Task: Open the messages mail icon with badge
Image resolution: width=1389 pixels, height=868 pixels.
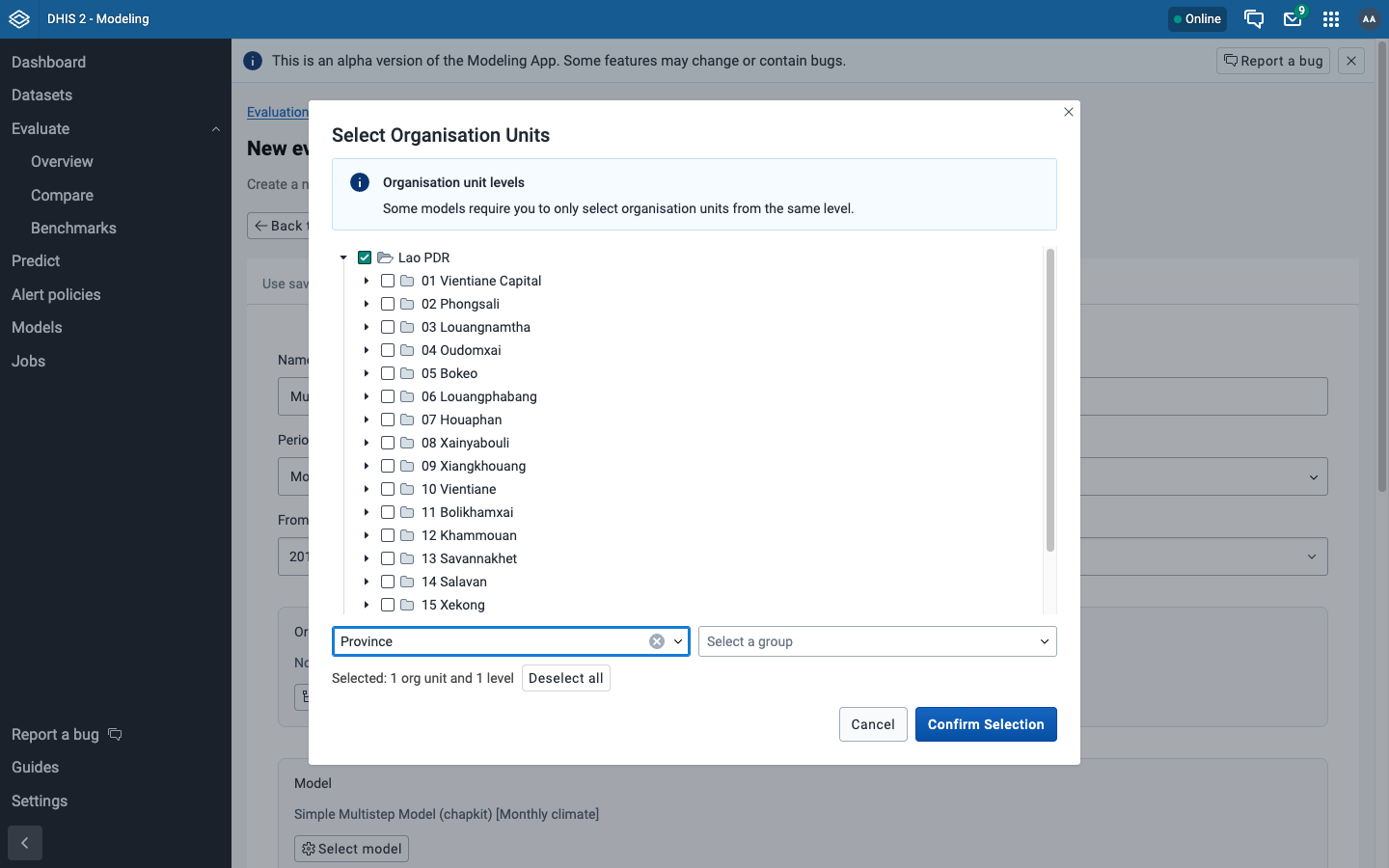Action: point(1294,18)
